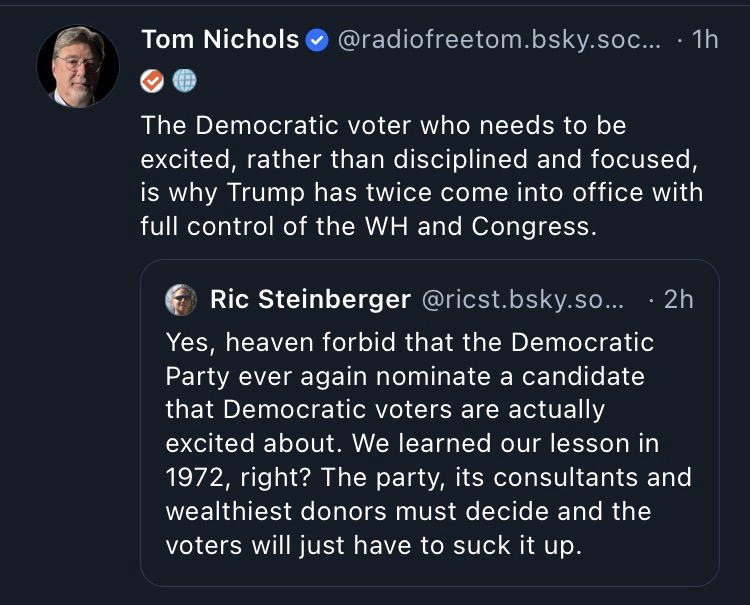
Task: Click the blue verified checkmark badge
Action: [x=317, y=40]
